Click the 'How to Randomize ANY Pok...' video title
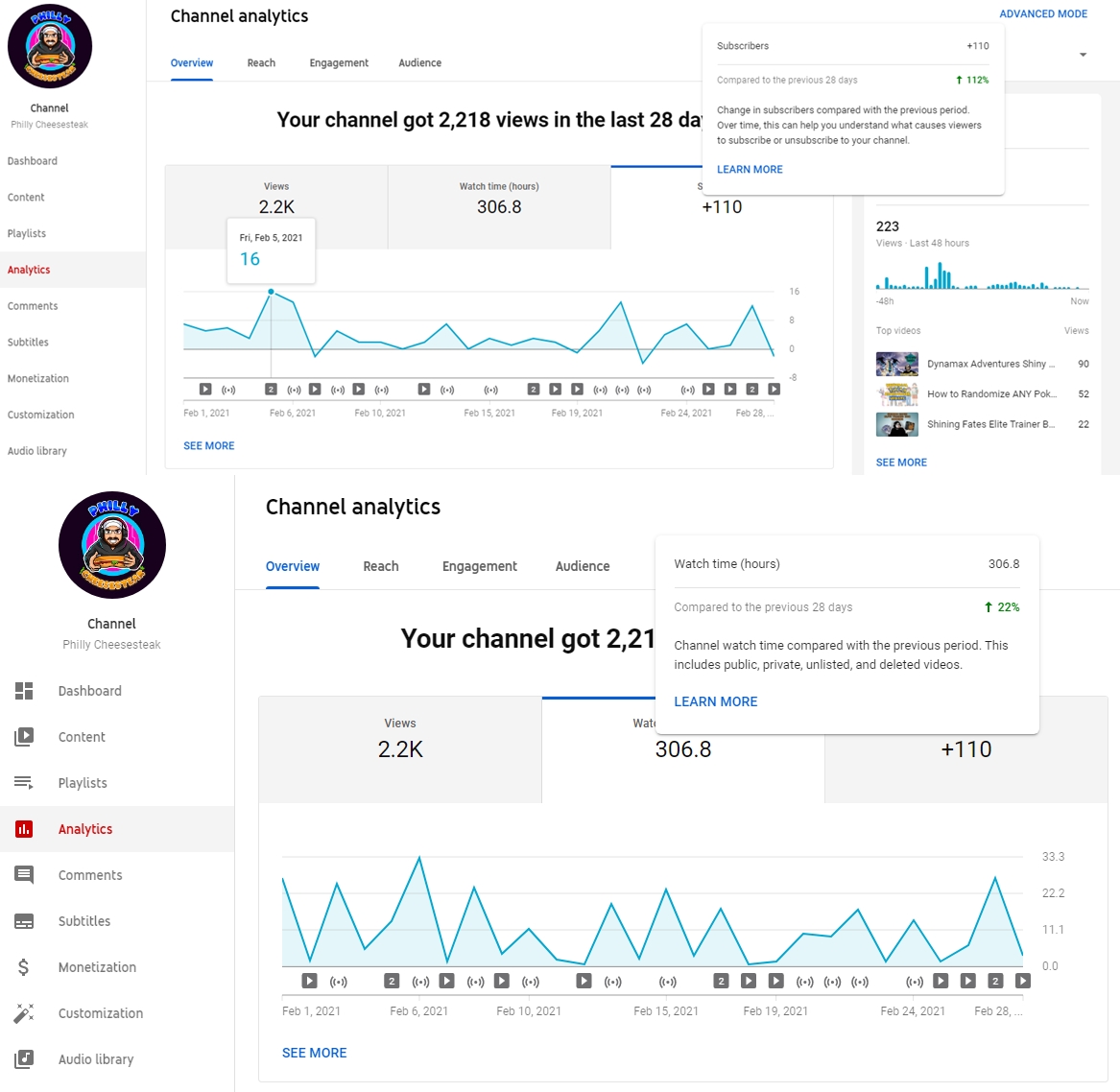Screen dimensions: 1120x1092 (991, 393)
